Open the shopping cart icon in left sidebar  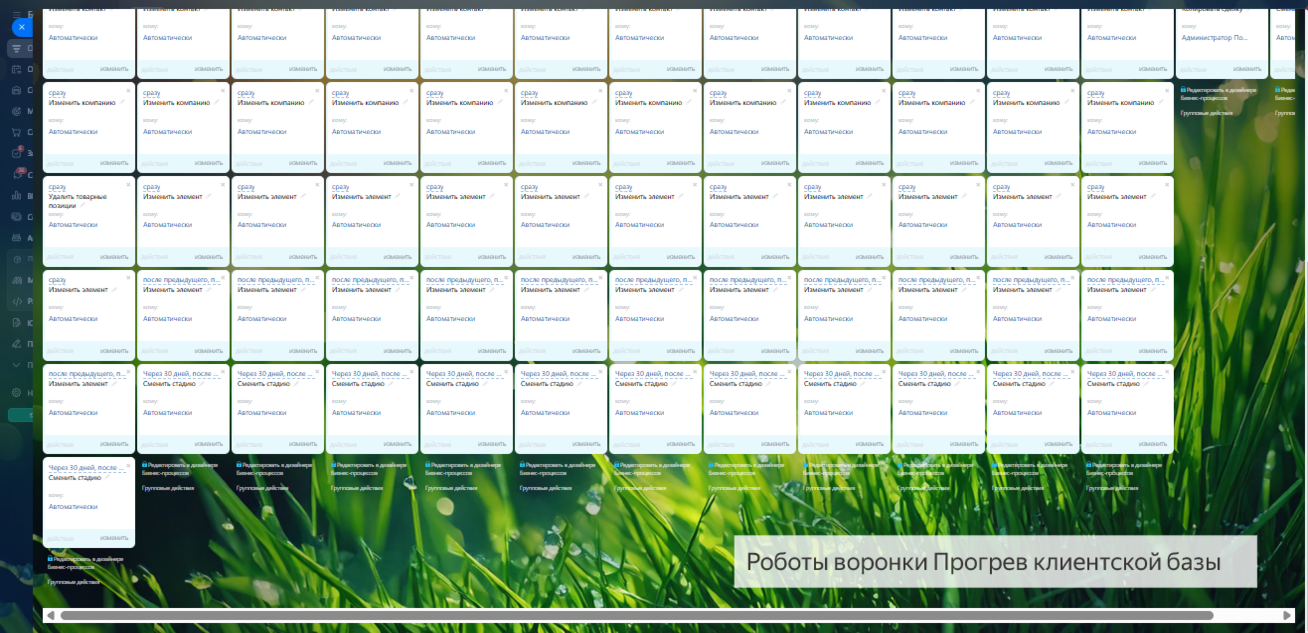click(17, 132)
